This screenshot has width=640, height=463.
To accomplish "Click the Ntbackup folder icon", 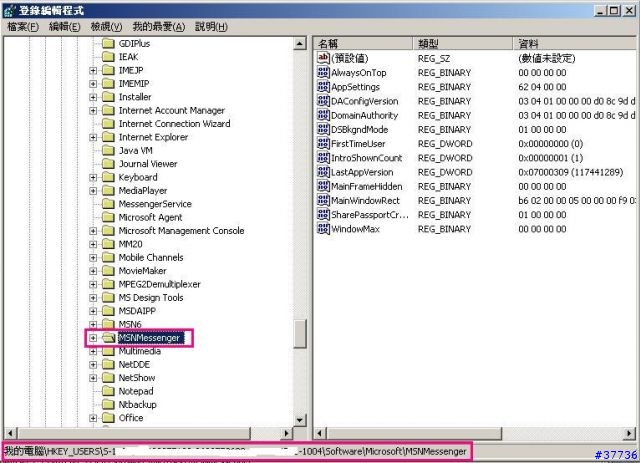I will coord(108,405).
